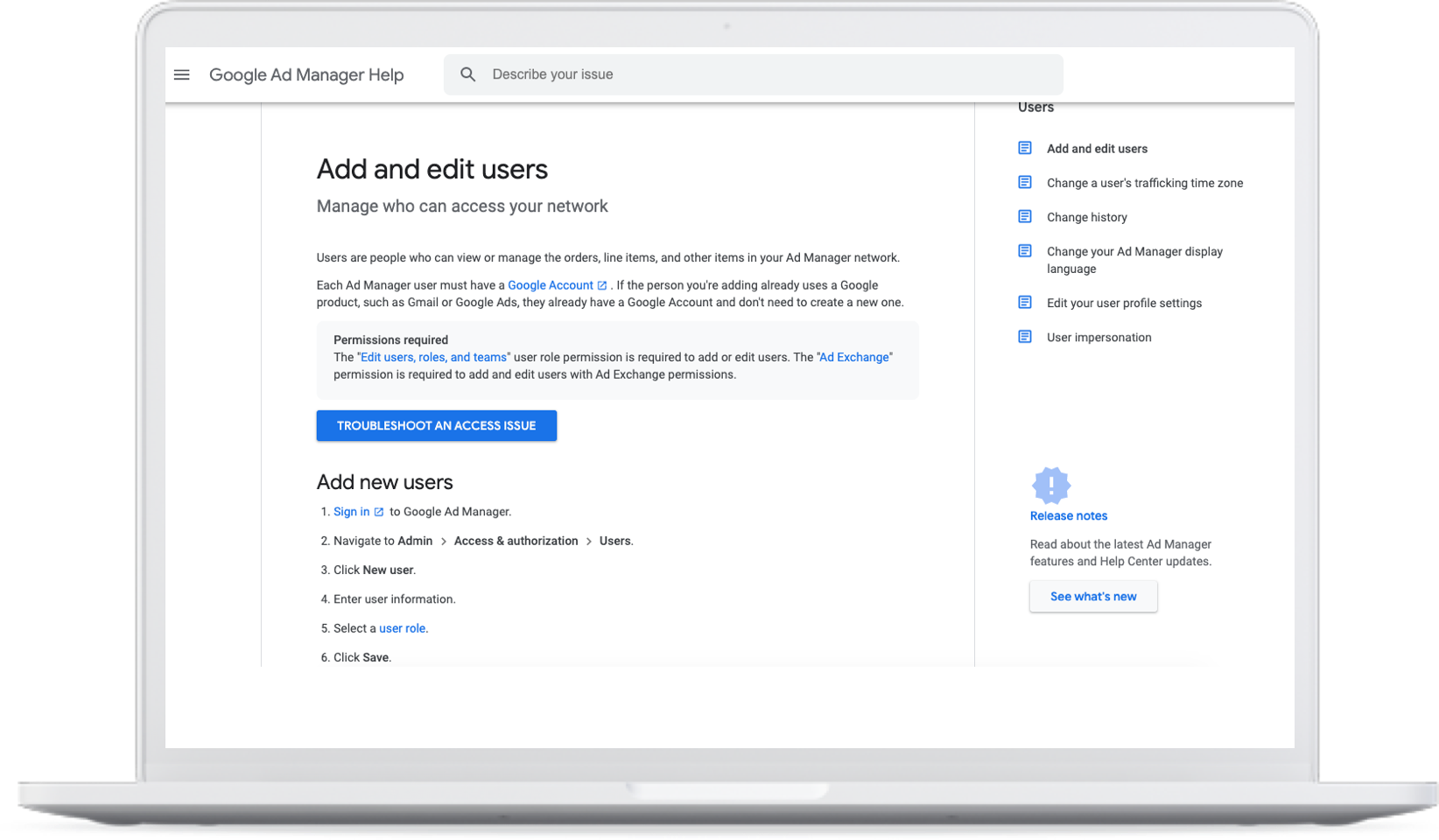Click the article icon beside Change a user's trafficking time zone
1439x840 pixels.
pos(1025,182)
